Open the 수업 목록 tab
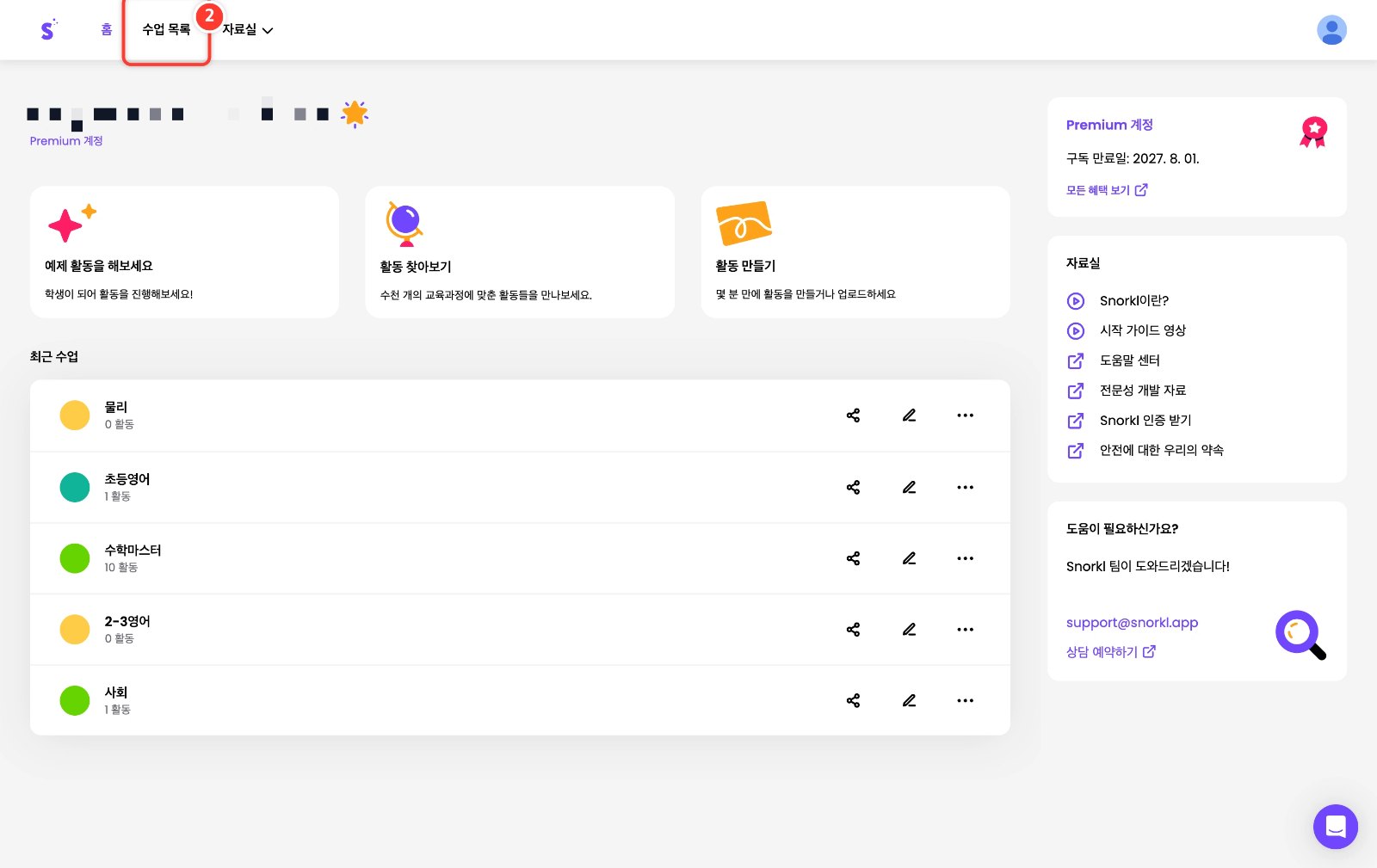Image resolution: width=1377 pixels, height=868 pixels. [166, 30]
